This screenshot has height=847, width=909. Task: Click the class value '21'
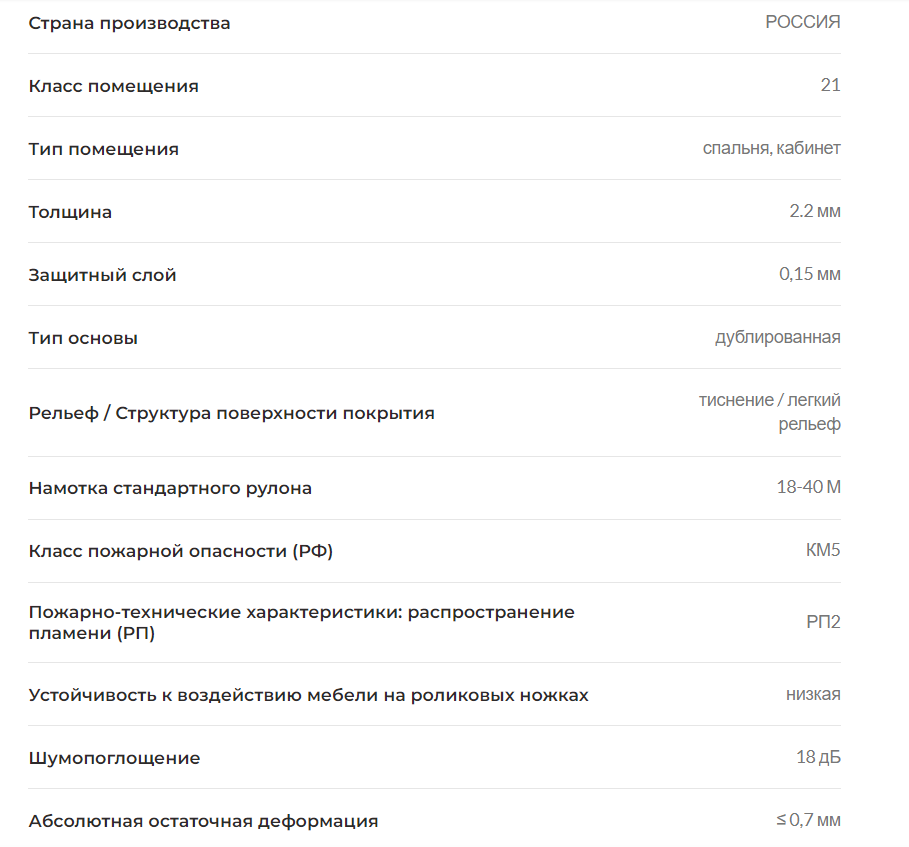[831, 85]
